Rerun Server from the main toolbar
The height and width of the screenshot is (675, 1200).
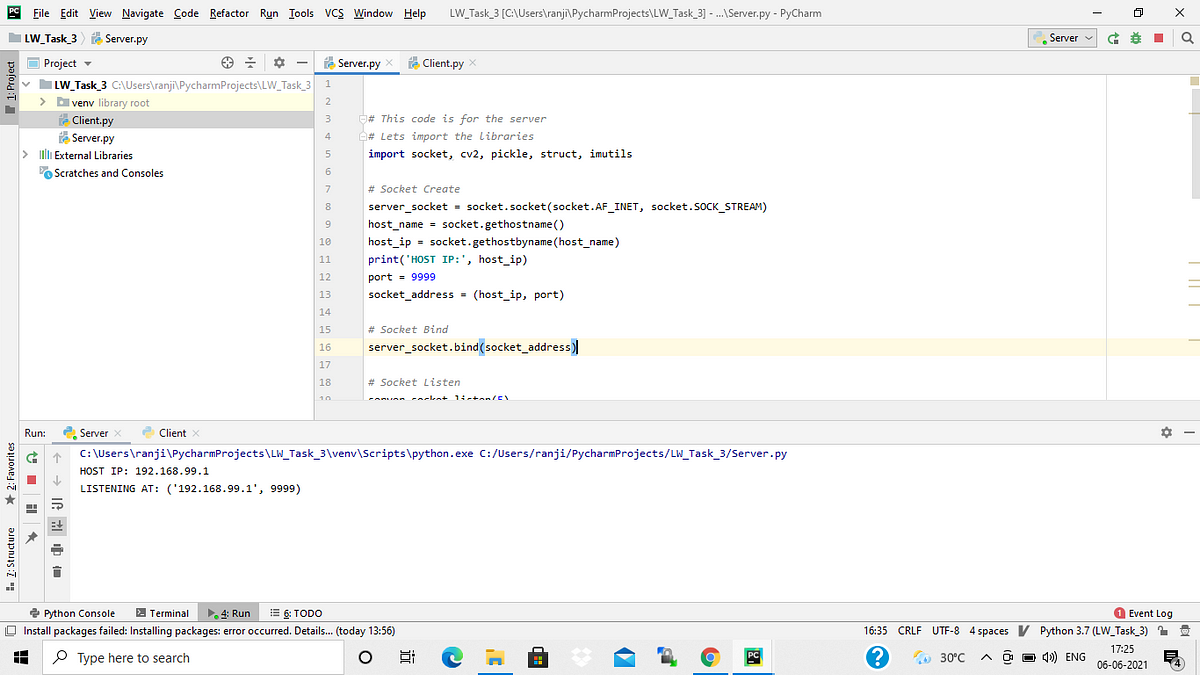click(1114, 38)
